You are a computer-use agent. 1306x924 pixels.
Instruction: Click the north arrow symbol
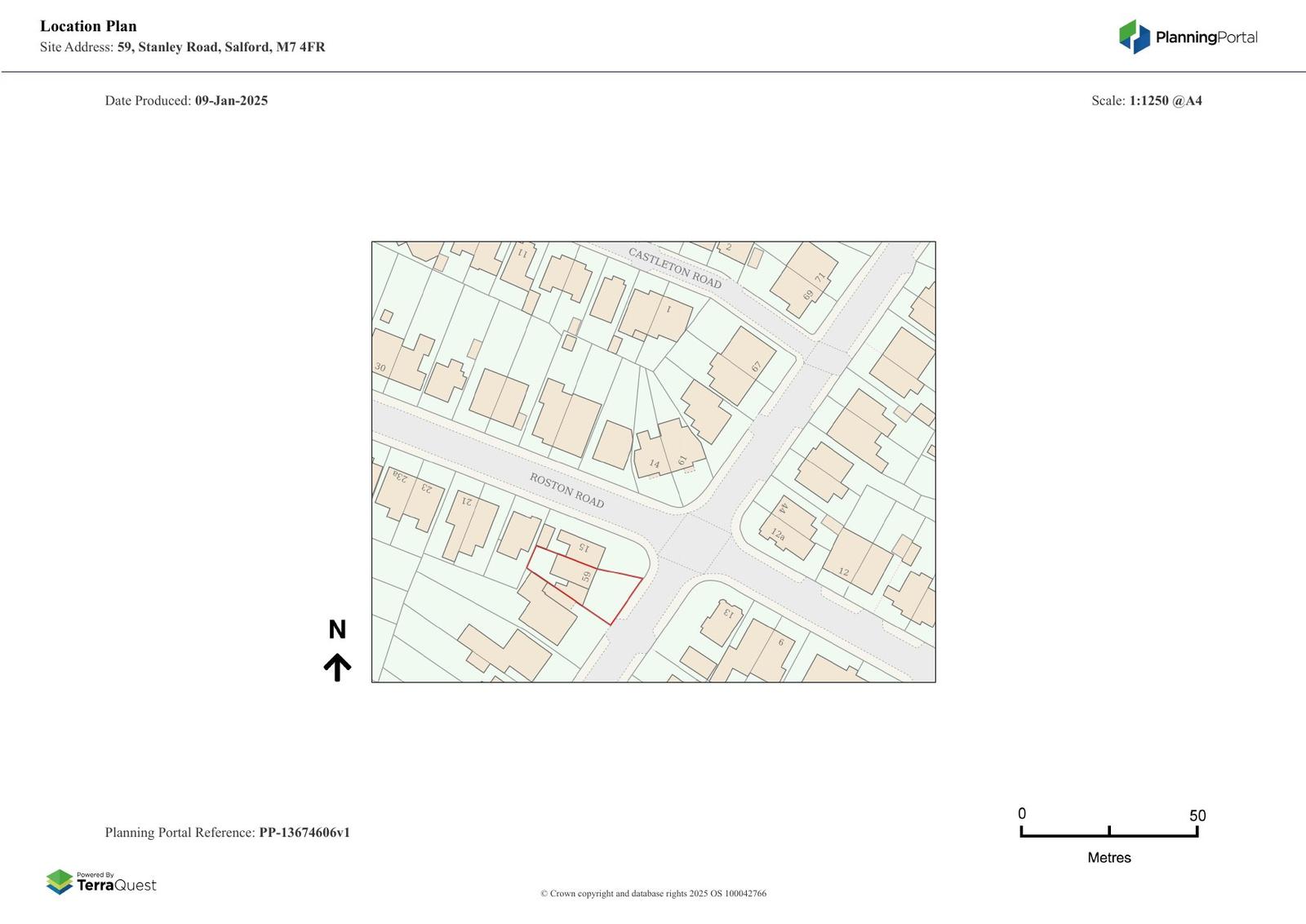[337, 667]
